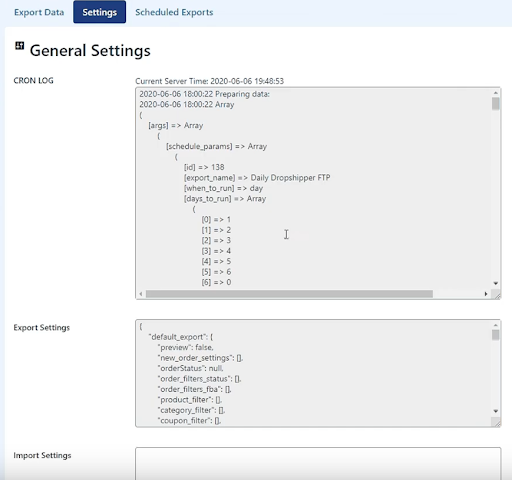Click the '[2] => 3' log entry
The height and width of the screenshot is (480, 512).
(x=216, y=240)
